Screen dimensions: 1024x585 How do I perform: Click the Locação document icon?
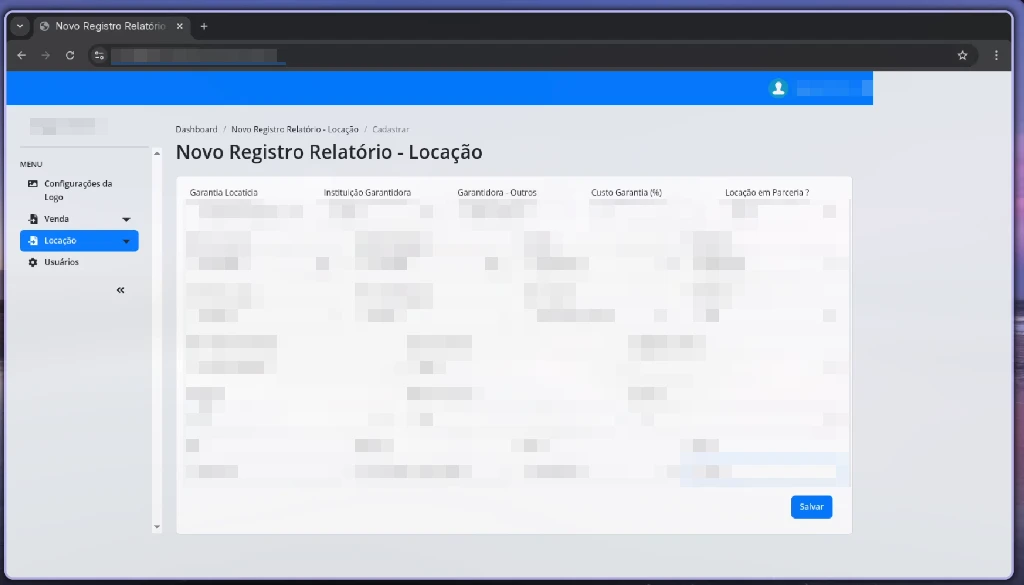[x=33, y=241]
